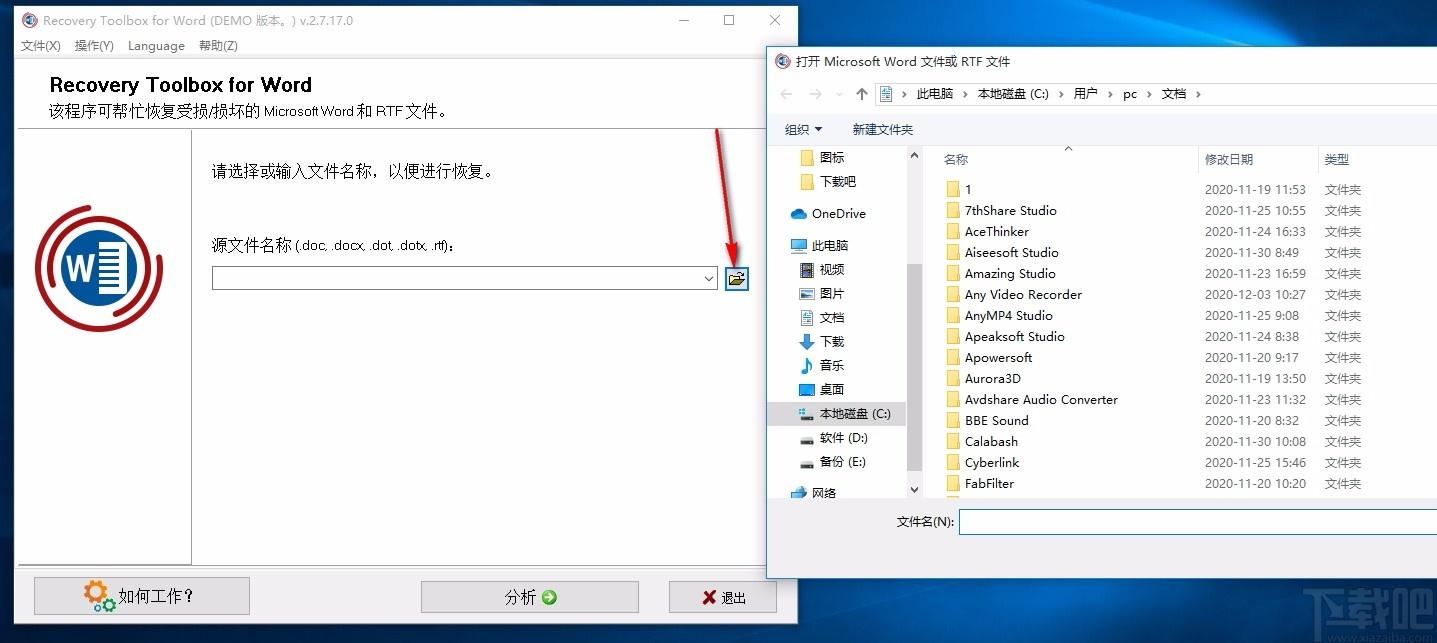The width and height of the screenshot is (1437, 643).
Task: Click 此电脑 in the address breadcrumb
Action: 934,94
